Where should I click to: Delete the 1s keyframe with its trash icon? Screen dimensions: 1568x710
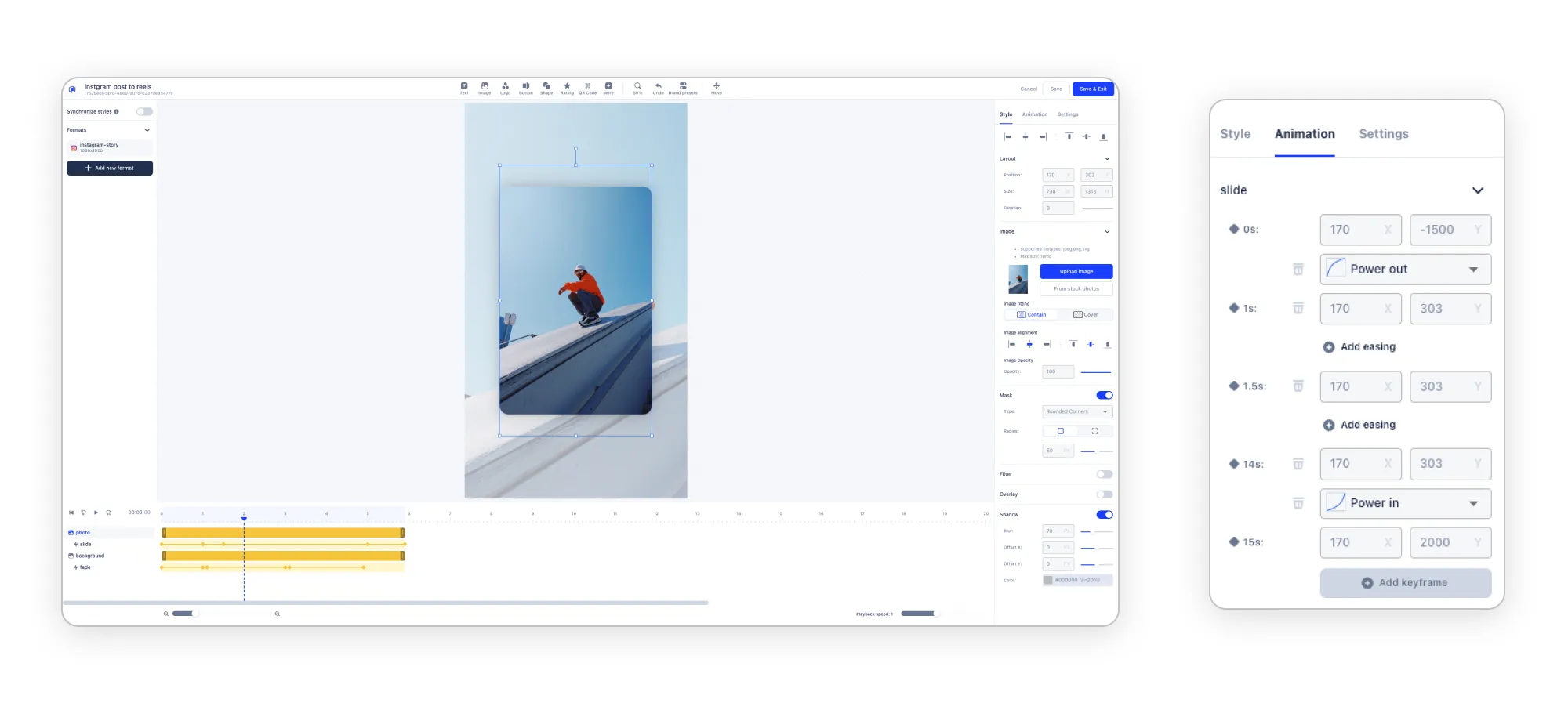1298,308
